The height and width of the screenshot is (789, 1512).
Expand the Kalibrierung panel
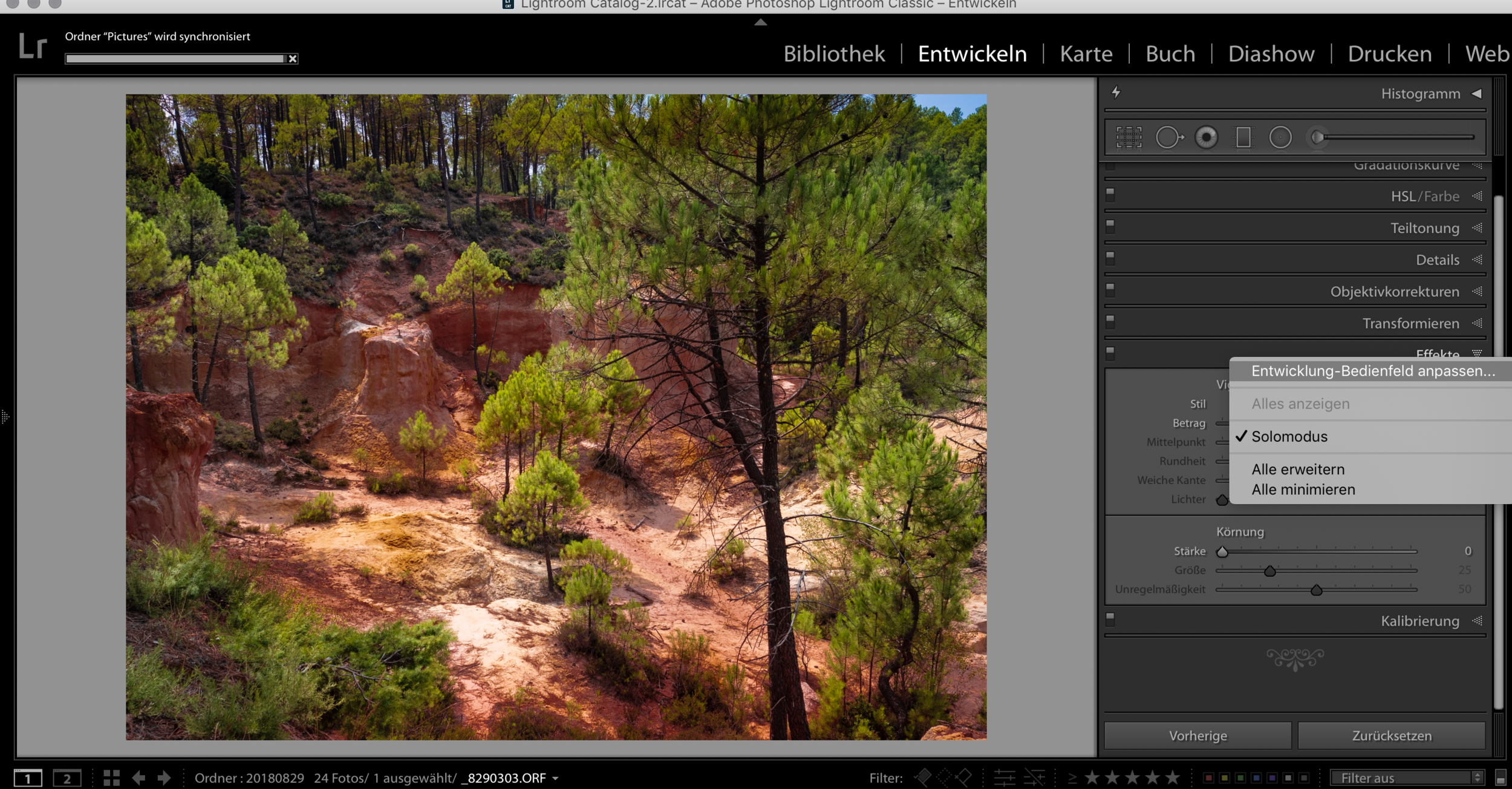(x=1477, y=621)
